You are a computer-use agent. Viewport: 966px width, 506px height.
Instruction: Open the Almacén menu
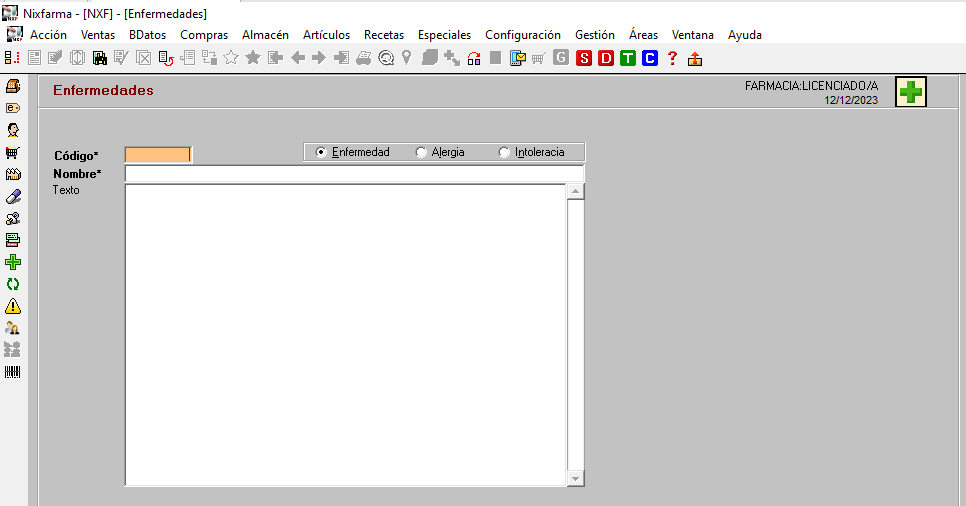(x=265, y=35)
